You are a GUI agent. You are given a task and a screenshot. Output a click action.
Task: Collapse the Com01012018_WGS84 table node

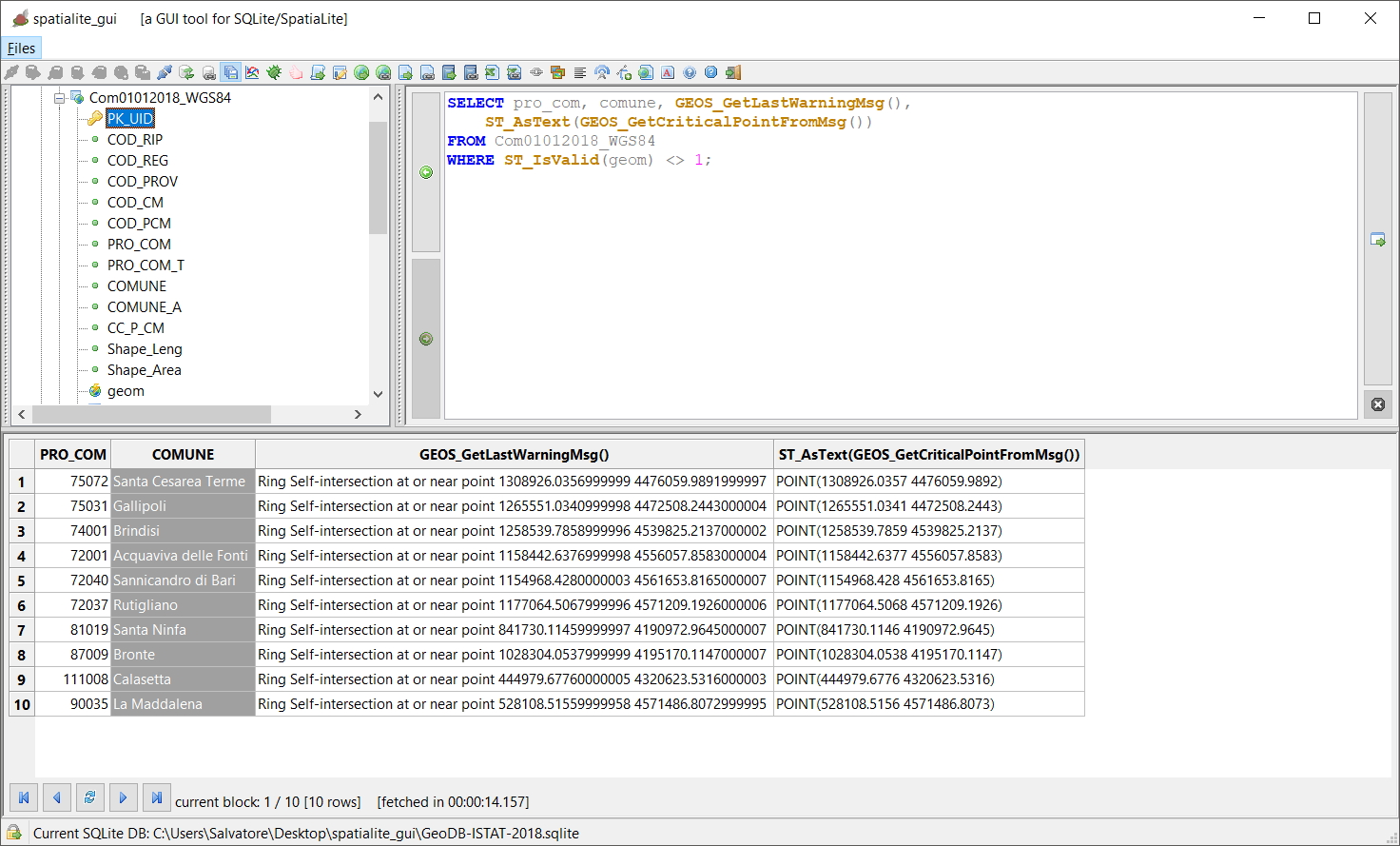[x=60, y=98]
